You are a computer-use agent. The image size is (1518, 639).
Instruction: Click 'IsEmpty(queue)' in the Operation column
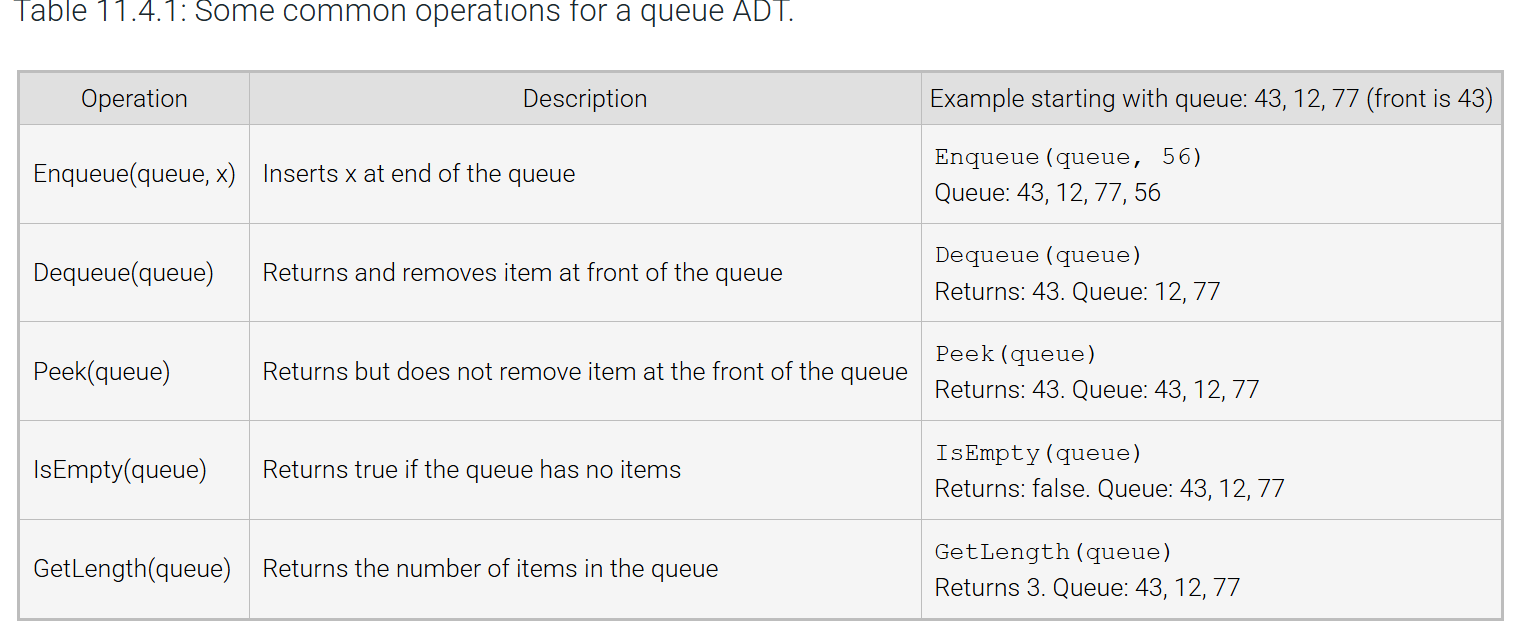coord(120,470)
